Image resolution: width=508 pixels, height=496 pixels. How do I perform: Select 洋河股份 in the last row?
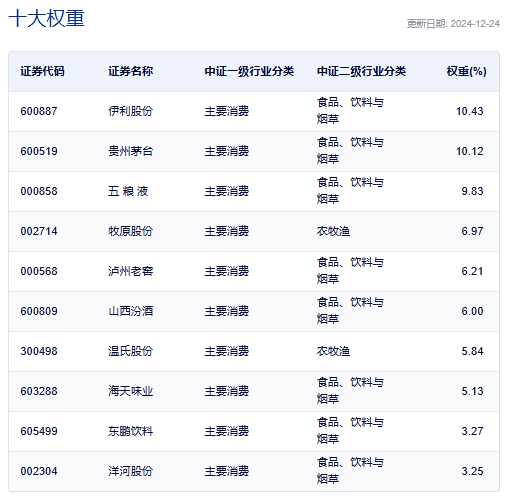(131, 471)
